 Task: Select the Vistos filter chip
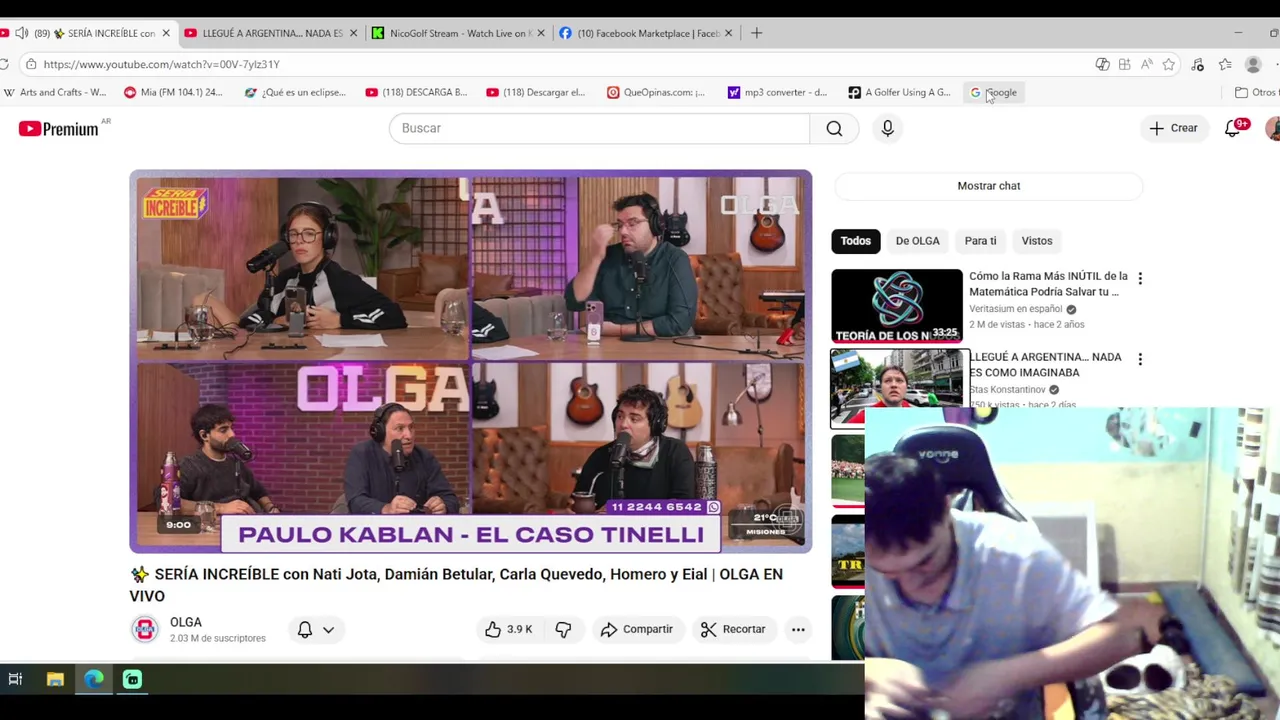1037,240
